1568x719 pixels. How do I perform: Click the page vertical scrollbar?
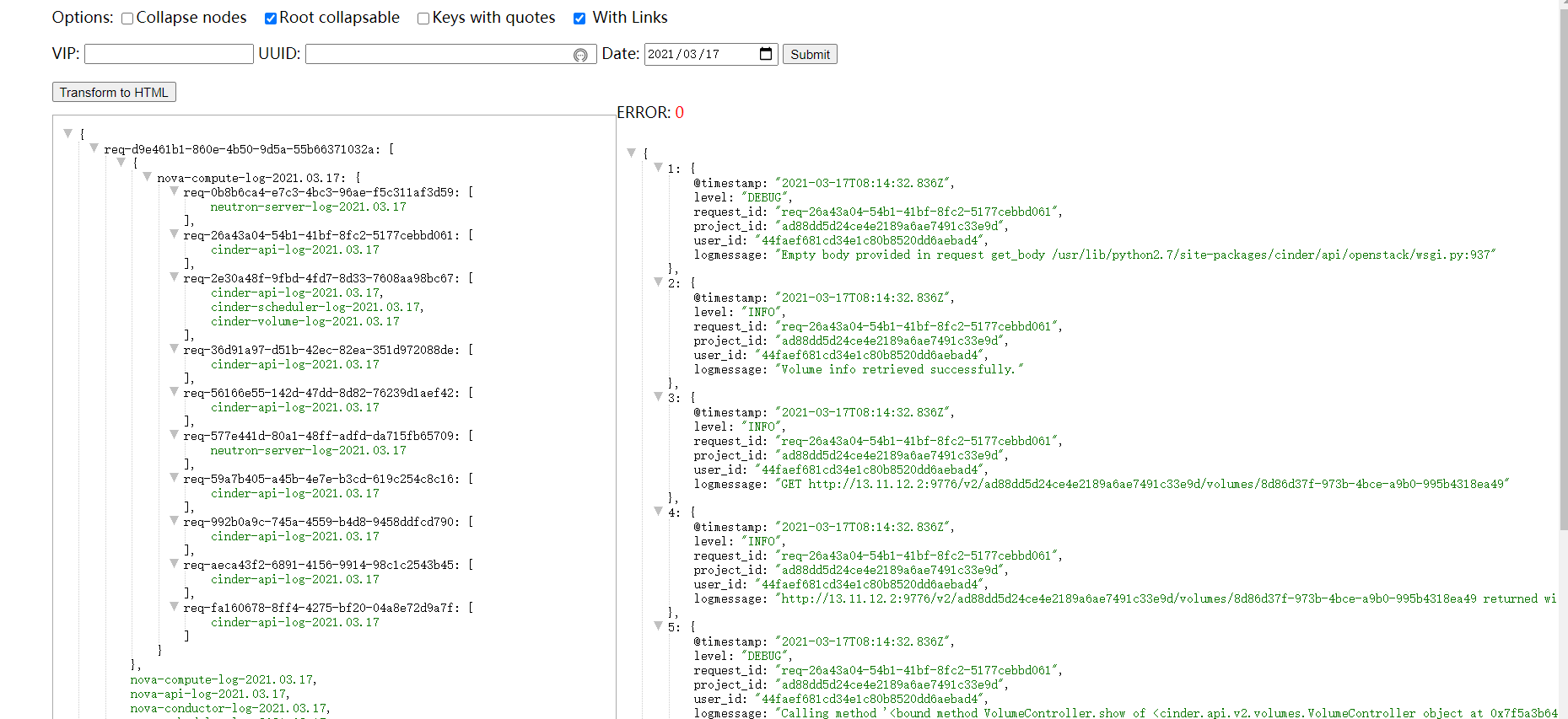tap(1563, 270)
